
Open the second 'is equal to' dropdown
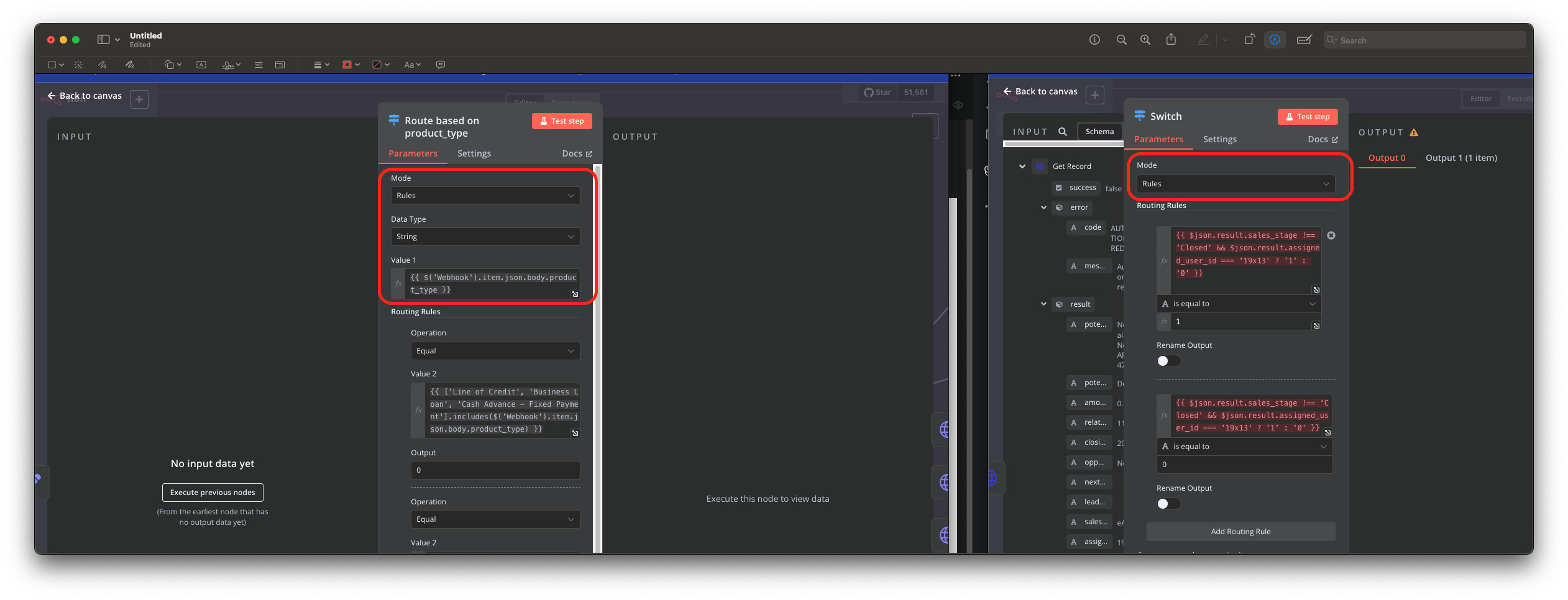pyautogui.click(x=1244, y=447)
